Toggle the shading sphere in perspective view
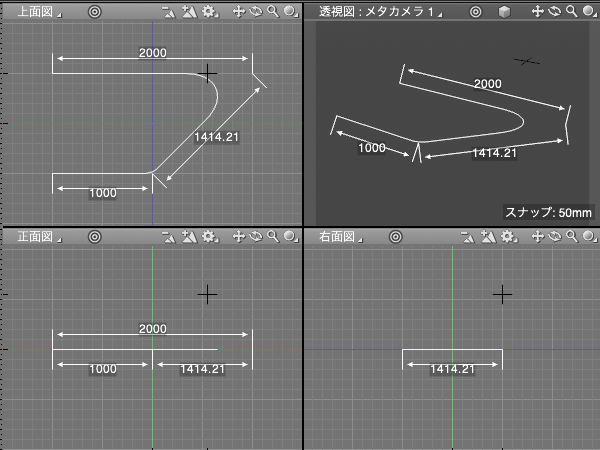 pos(589,12)
